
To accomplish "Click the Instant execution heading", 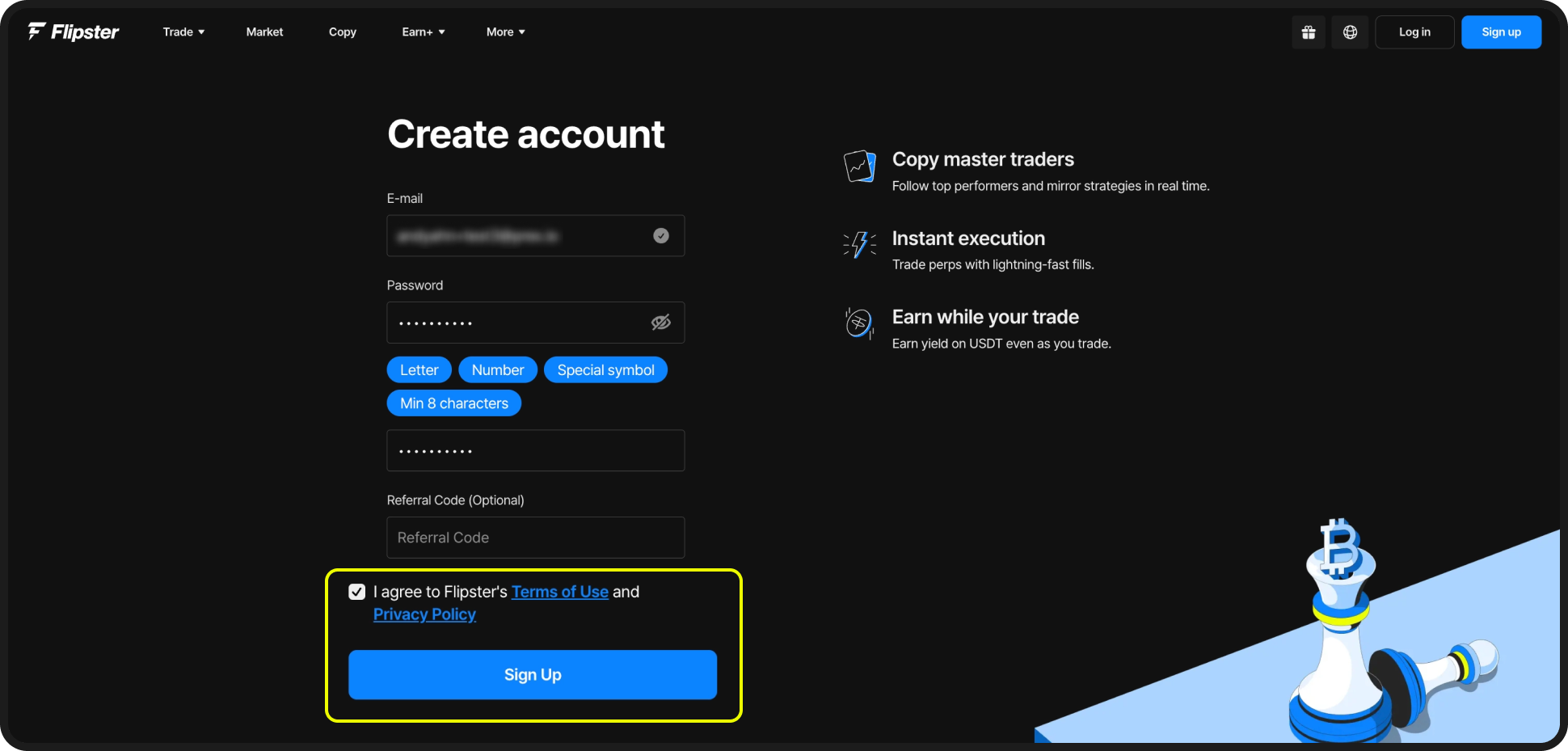I will coord(968,238).
